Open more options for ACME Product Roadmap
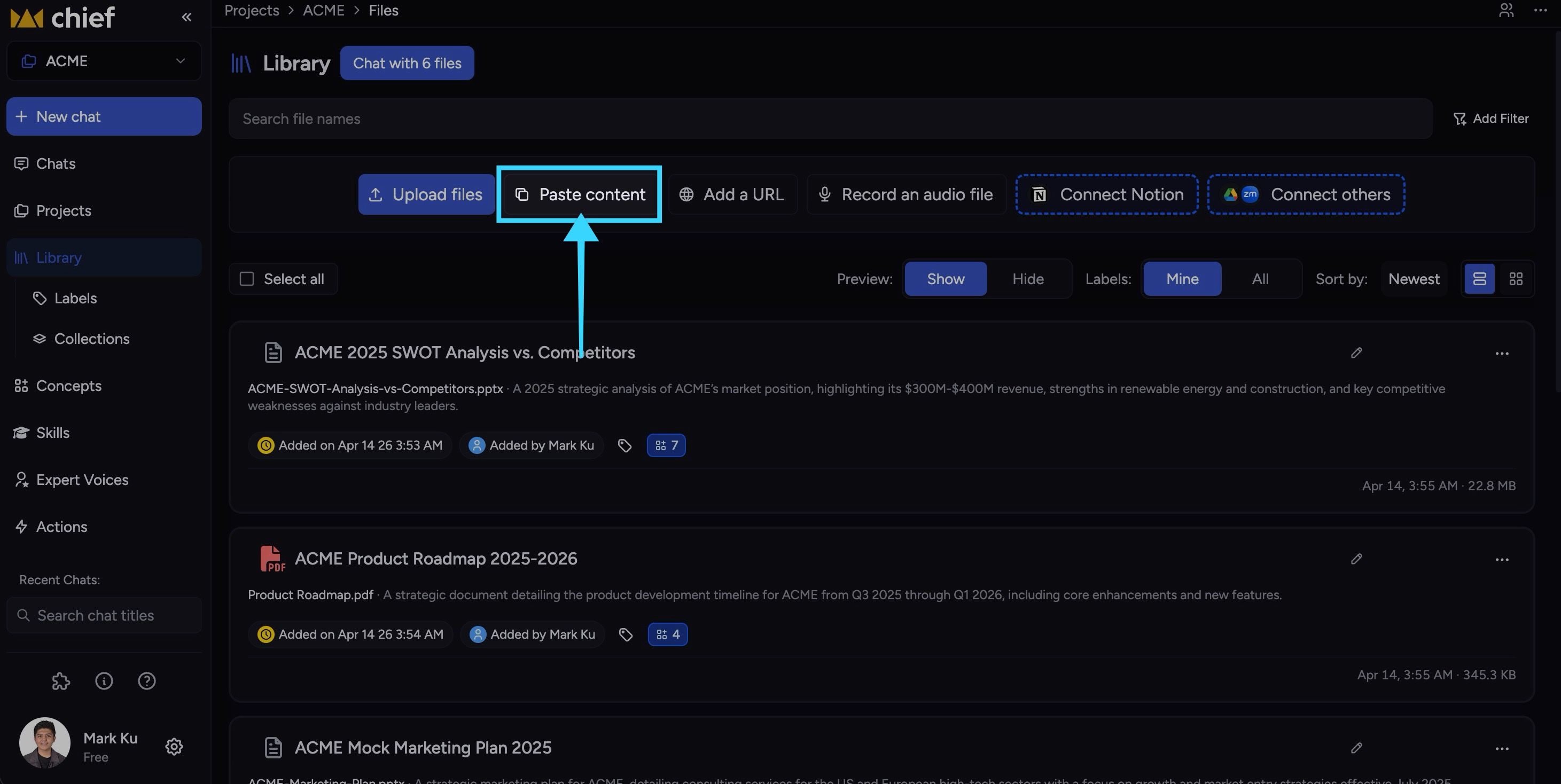Image resolution: width=1561 pixels, height=784 pixels. [1502, 559]
